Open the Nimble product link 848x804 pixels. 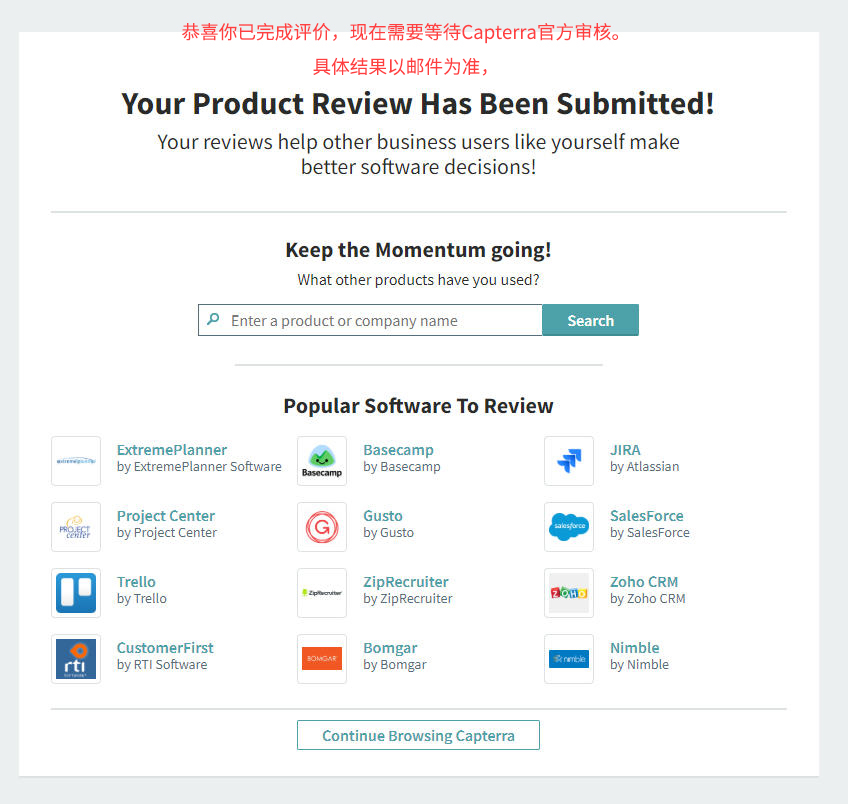tap(634, 648)
